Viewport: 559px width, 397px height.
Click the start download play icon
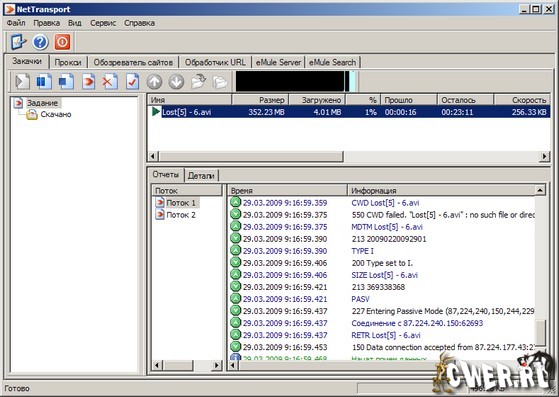(x=22, y=82)
